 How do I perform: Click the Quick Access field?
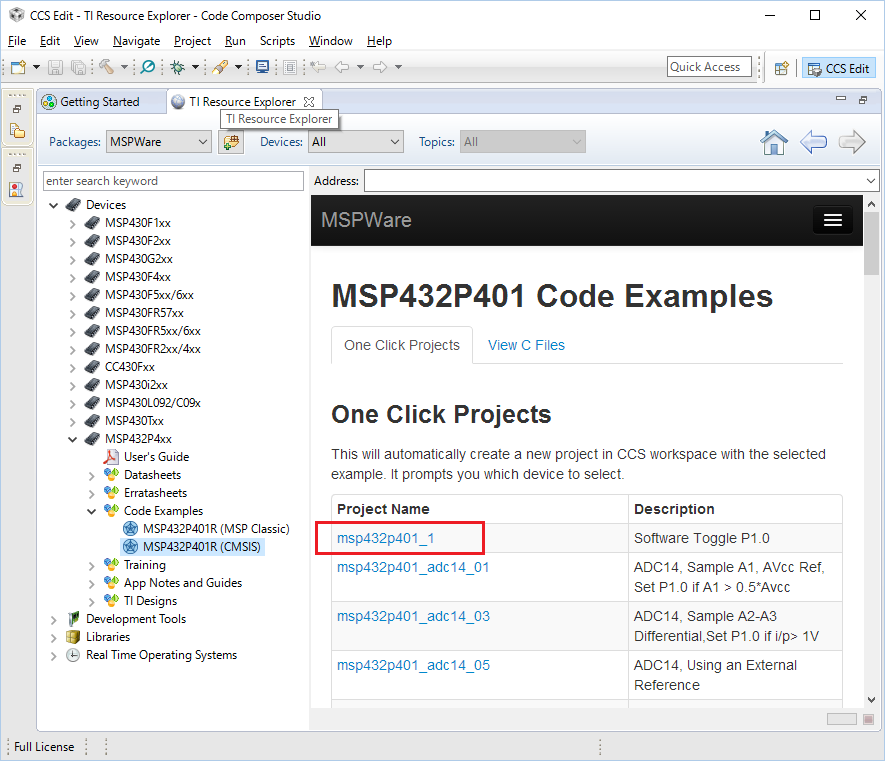pyautogui.click(x=709, y=67)
